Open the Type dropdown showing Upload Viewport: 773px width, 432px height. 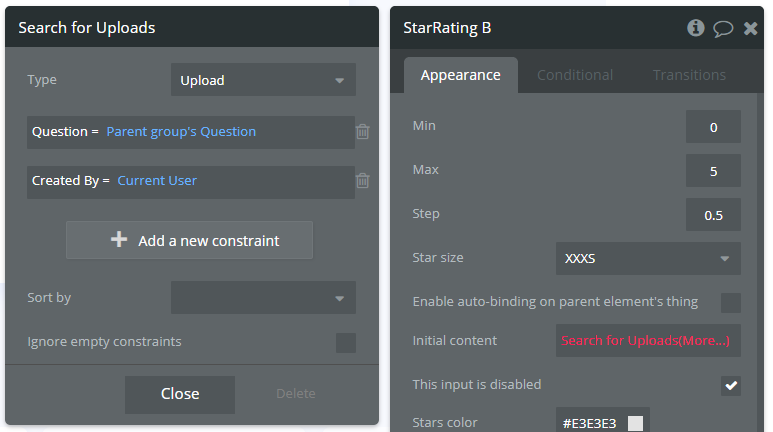pos(263,80)
